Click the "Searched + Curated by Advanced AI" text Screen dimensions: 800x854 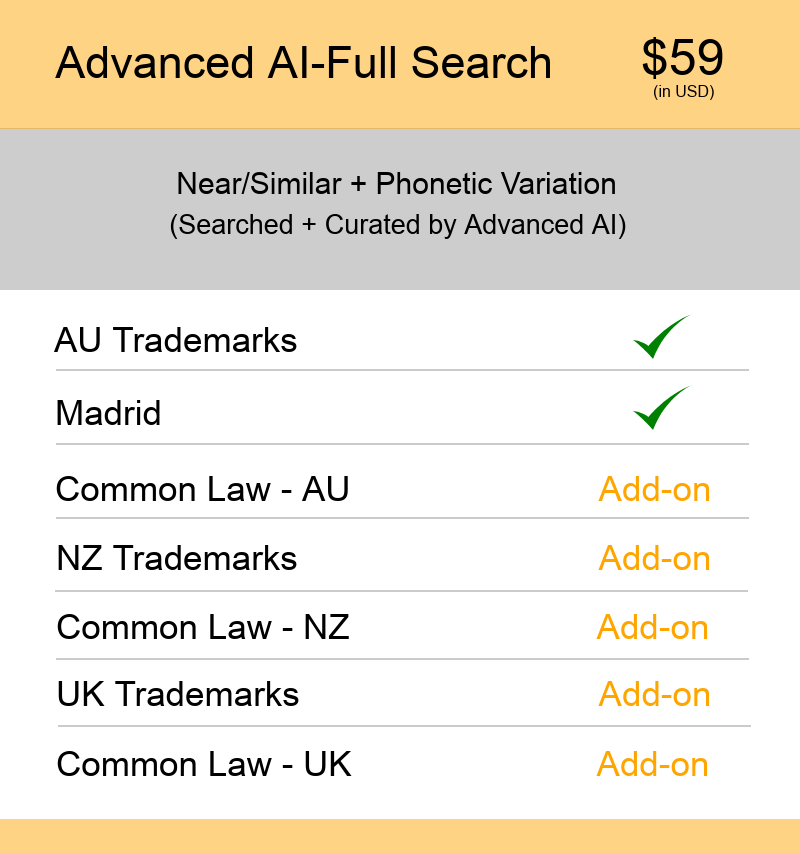coord(397,225)
